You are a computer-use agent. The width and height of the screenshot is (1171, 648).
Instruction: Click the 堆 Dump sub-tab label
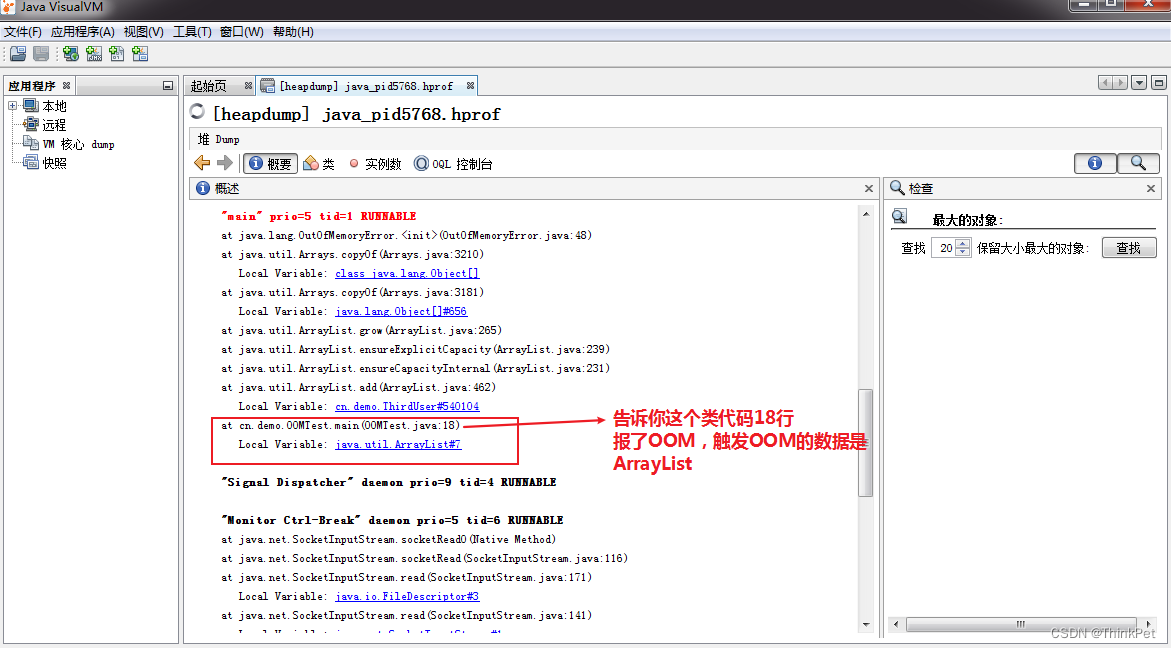click(x=218, y=140)
